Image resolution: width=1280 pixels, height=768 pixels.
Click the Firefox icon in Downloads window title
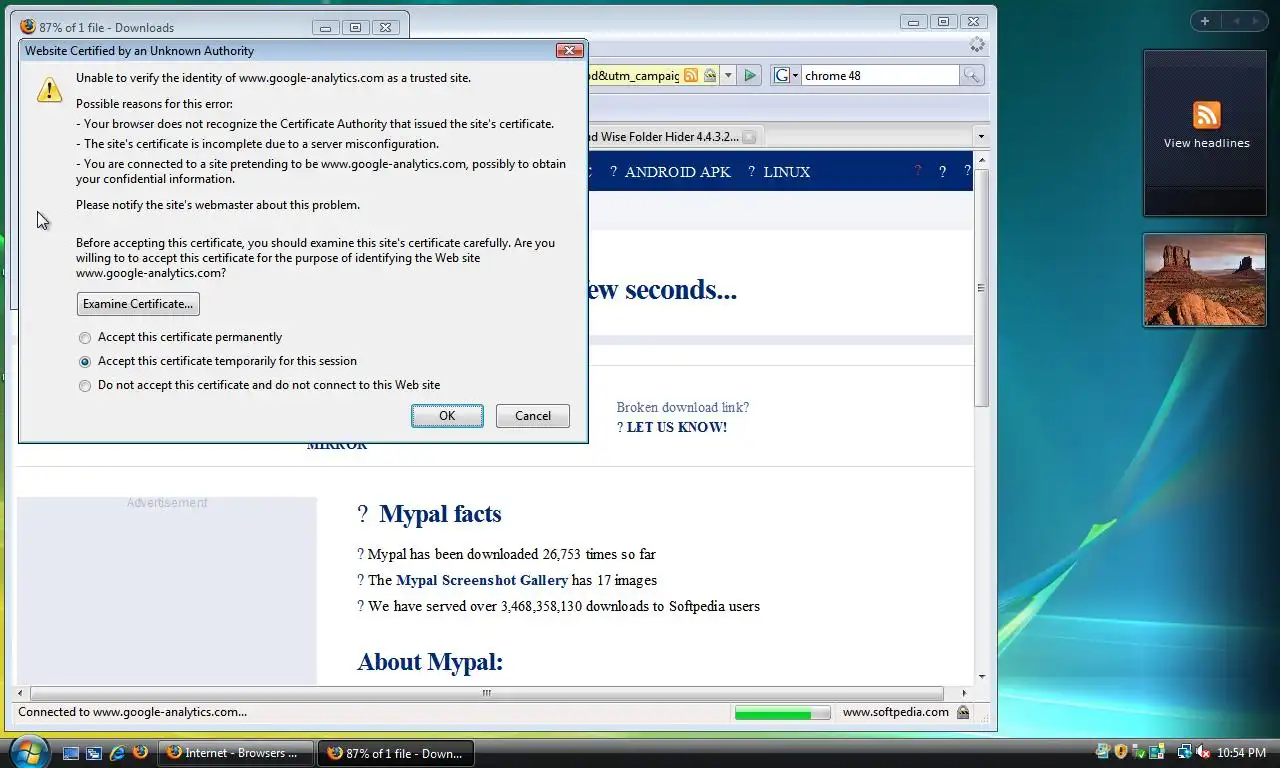pos(27,27)
